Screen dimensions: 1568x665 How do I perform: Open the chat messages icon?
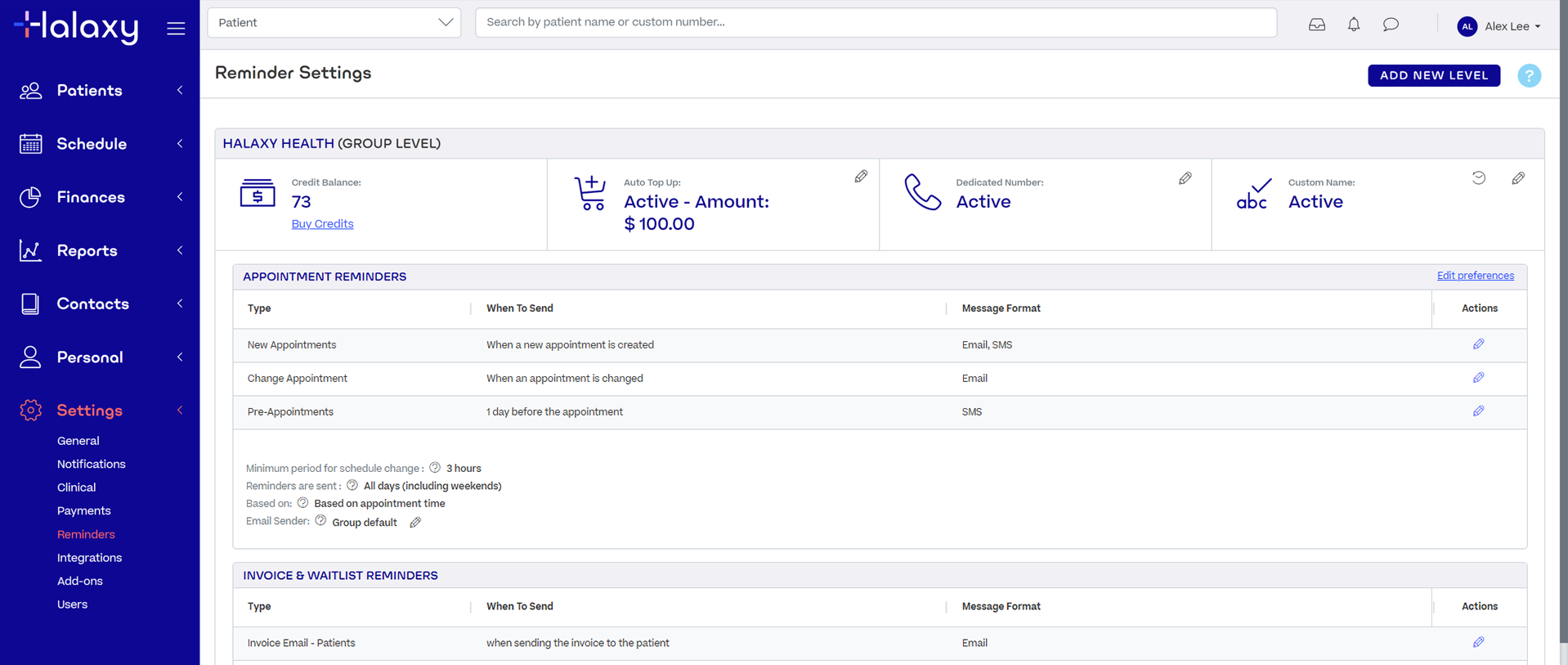[x=1391, y=25]
